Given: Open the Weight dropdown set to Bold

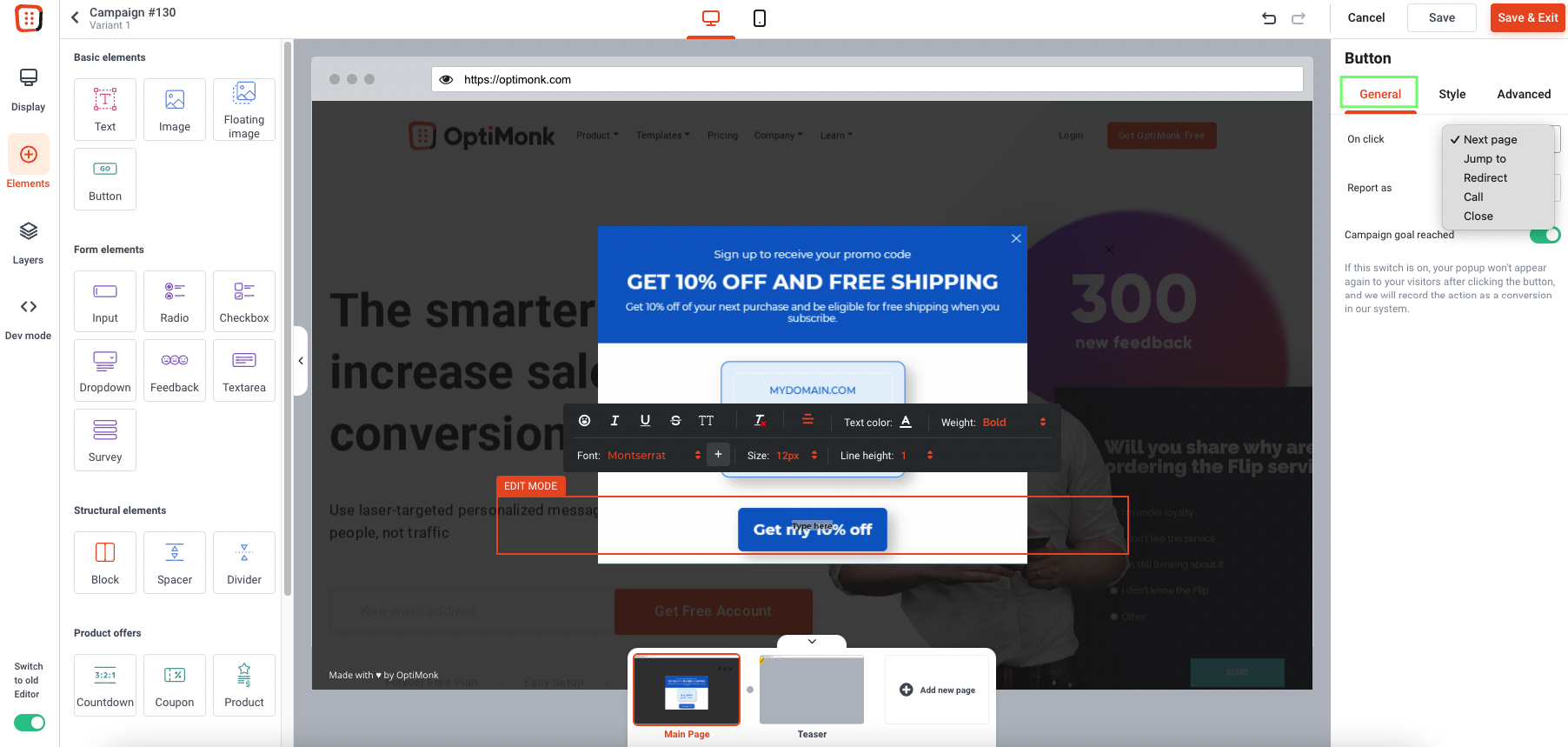Looking at the screenshot, I should coord(1014,423).
